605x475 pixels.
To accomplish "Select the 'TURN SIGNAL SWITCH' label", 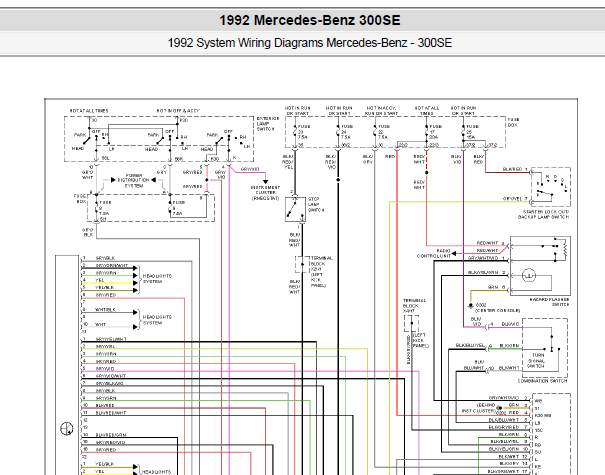I will pyautogui.click(x=538, y=360).
